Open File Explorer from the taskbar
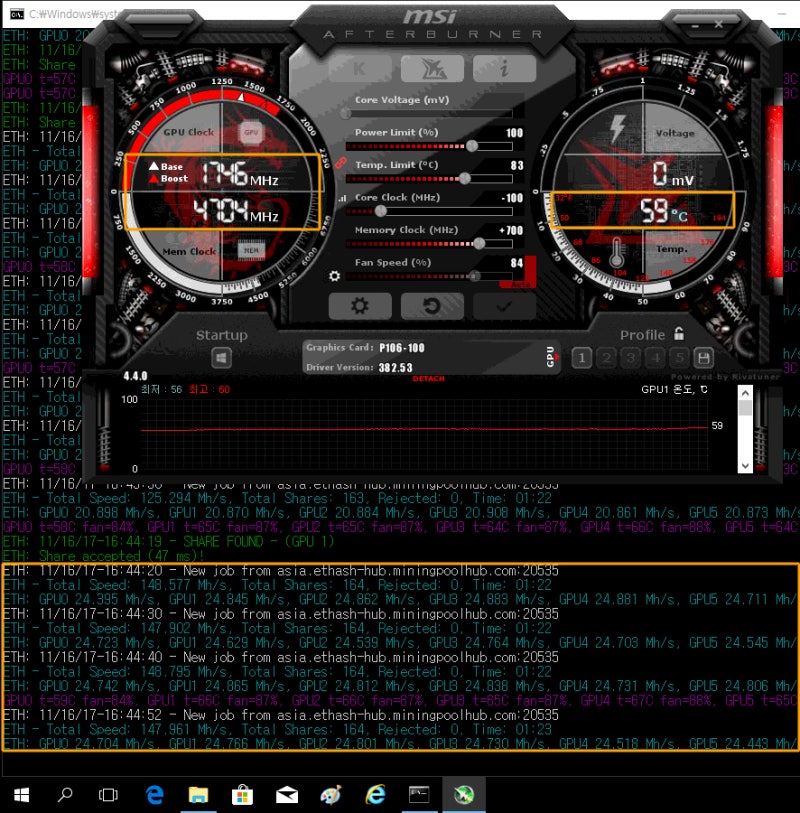This screenshot has width=800, height=813. point(198,794)
